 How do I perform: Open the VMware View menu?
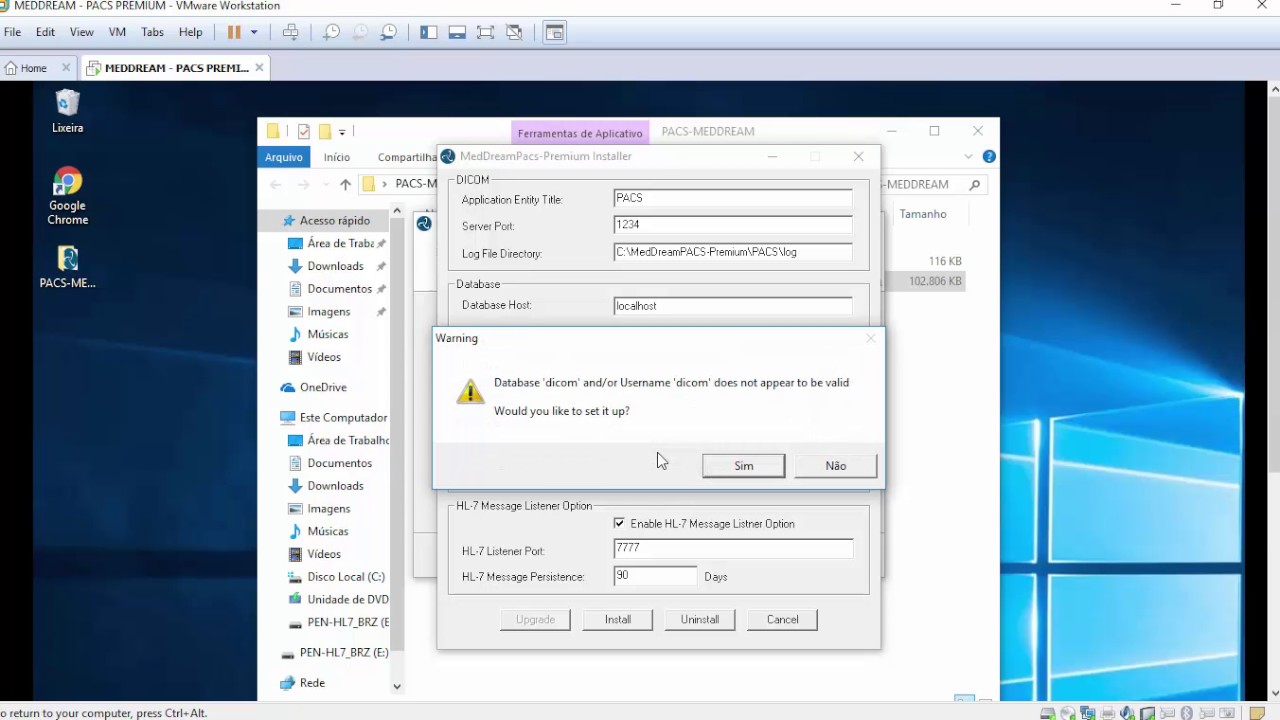pos(81,32)
